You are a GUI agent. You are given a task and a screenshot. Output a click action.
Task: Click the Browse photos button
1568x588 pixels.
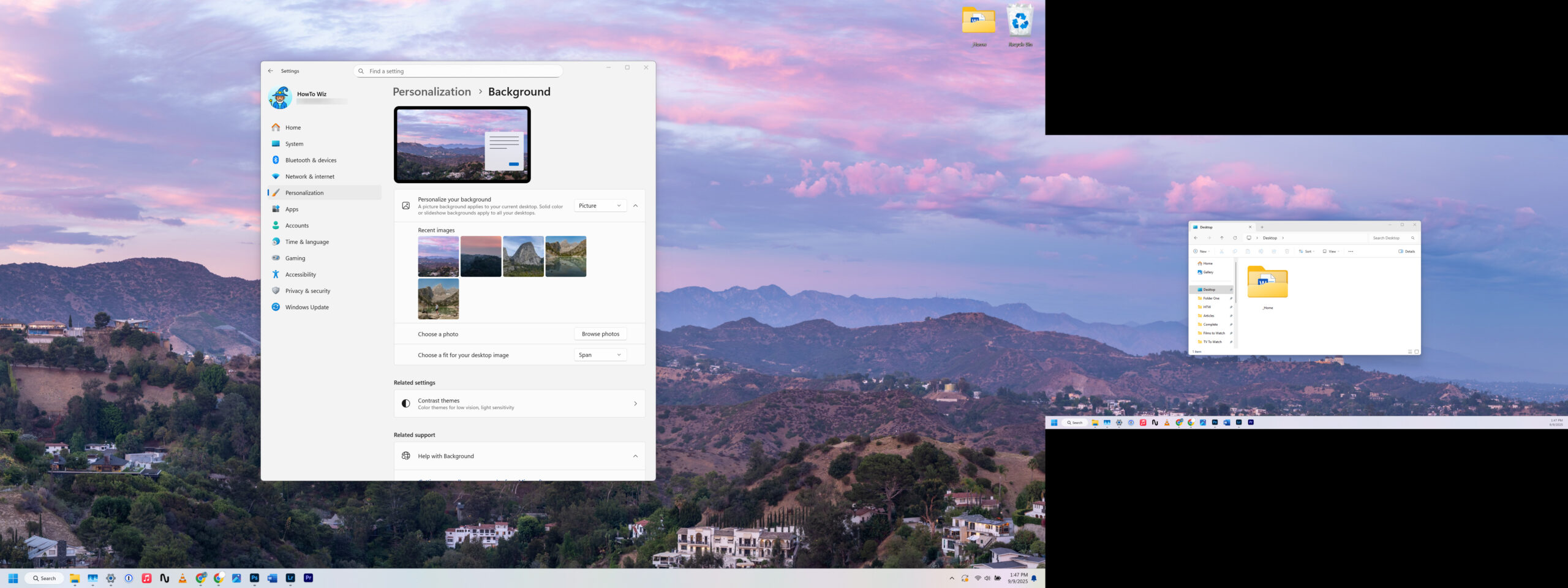pos(600,334)
